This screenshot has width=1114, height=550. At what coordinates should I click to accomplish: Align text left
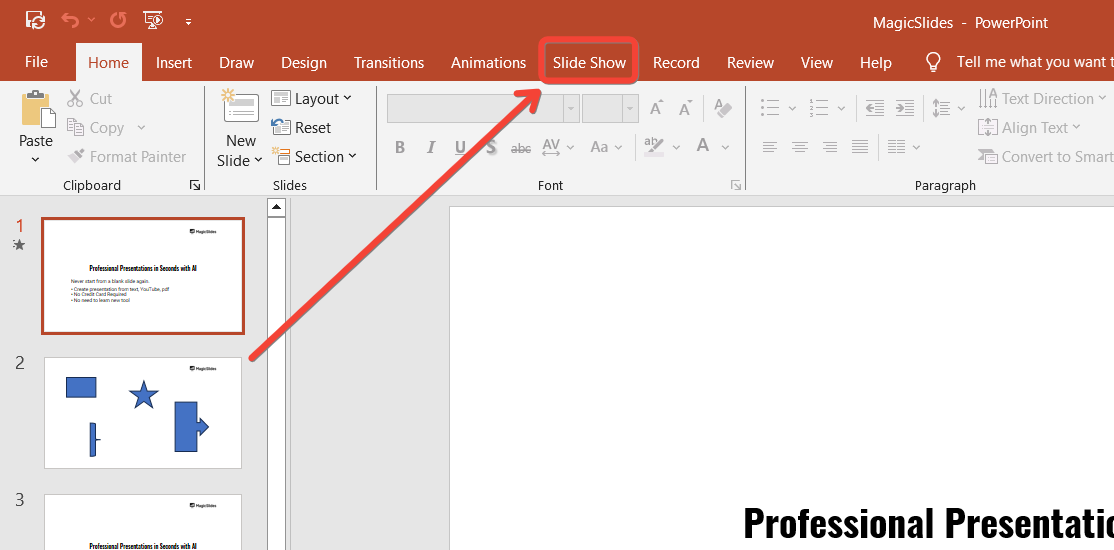click(x=770, y=147)
